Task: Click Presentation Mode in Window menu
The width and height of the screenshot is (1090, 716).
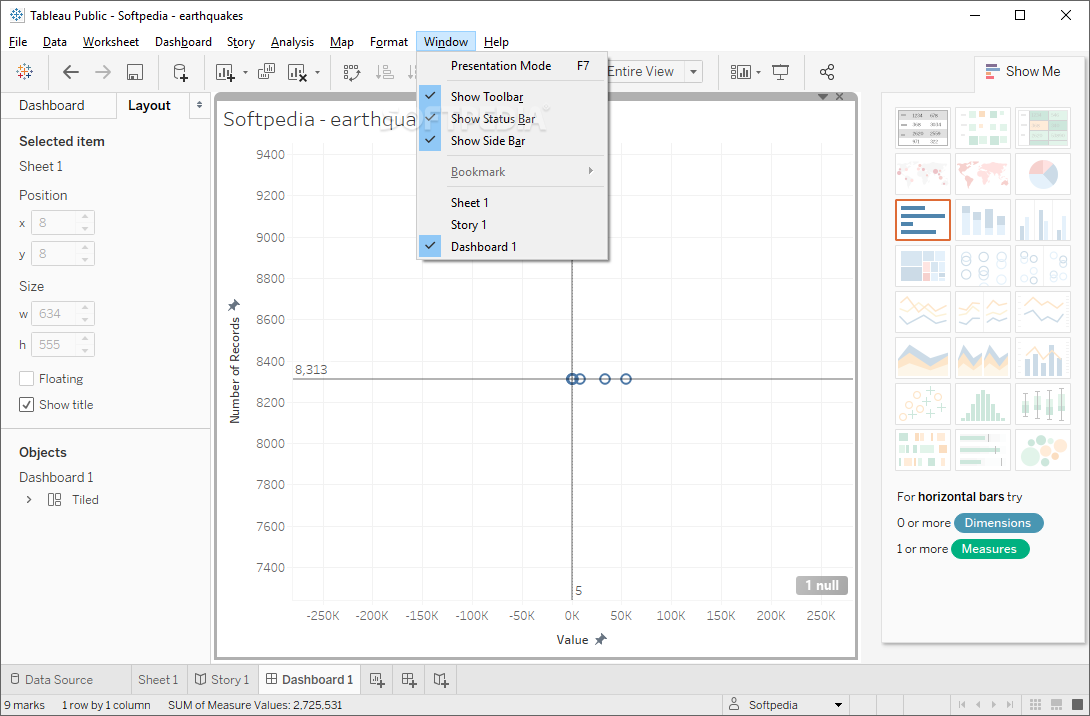Action: coord(512,66)
